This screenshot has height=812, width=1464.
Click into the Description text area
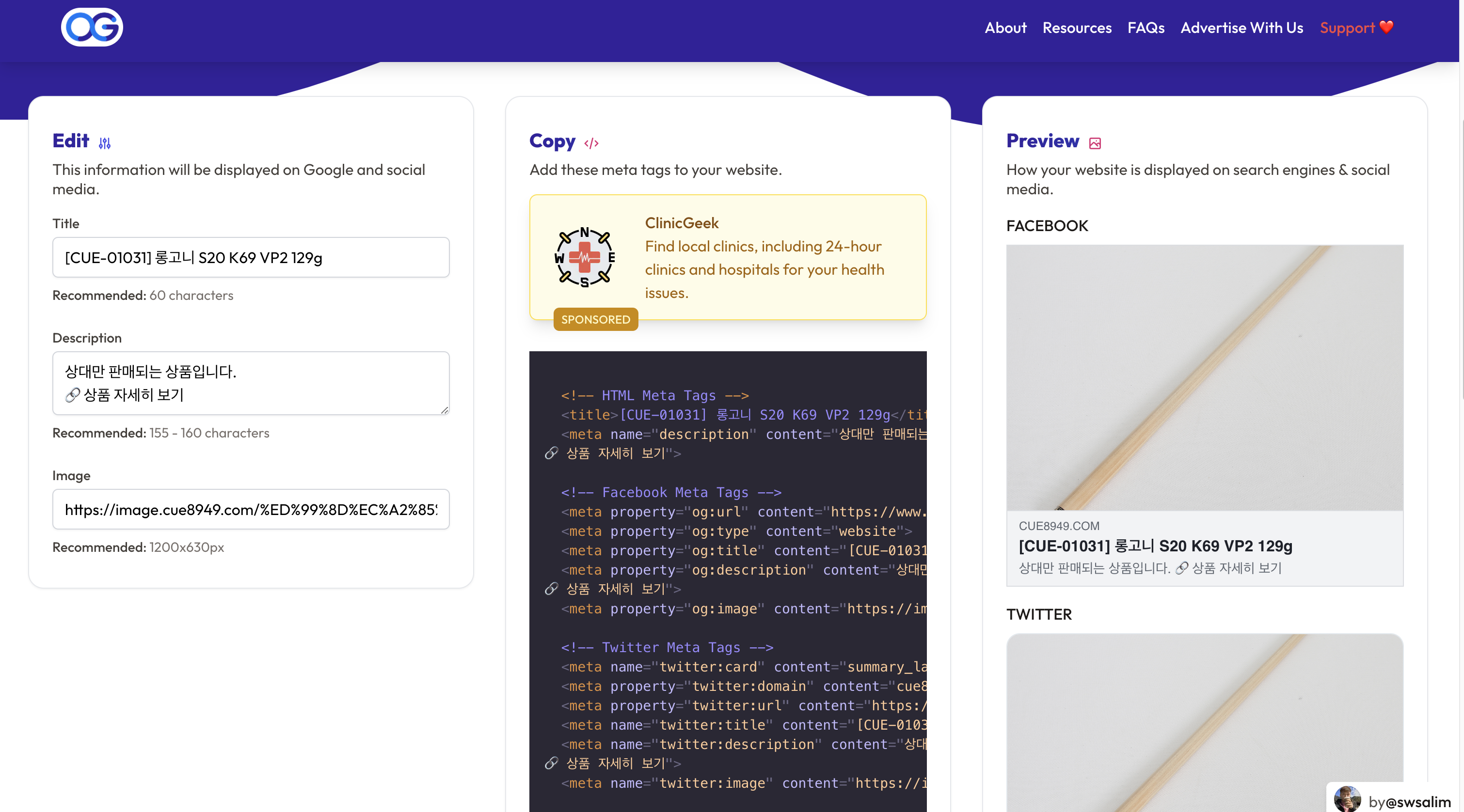(x=251, y=383)
